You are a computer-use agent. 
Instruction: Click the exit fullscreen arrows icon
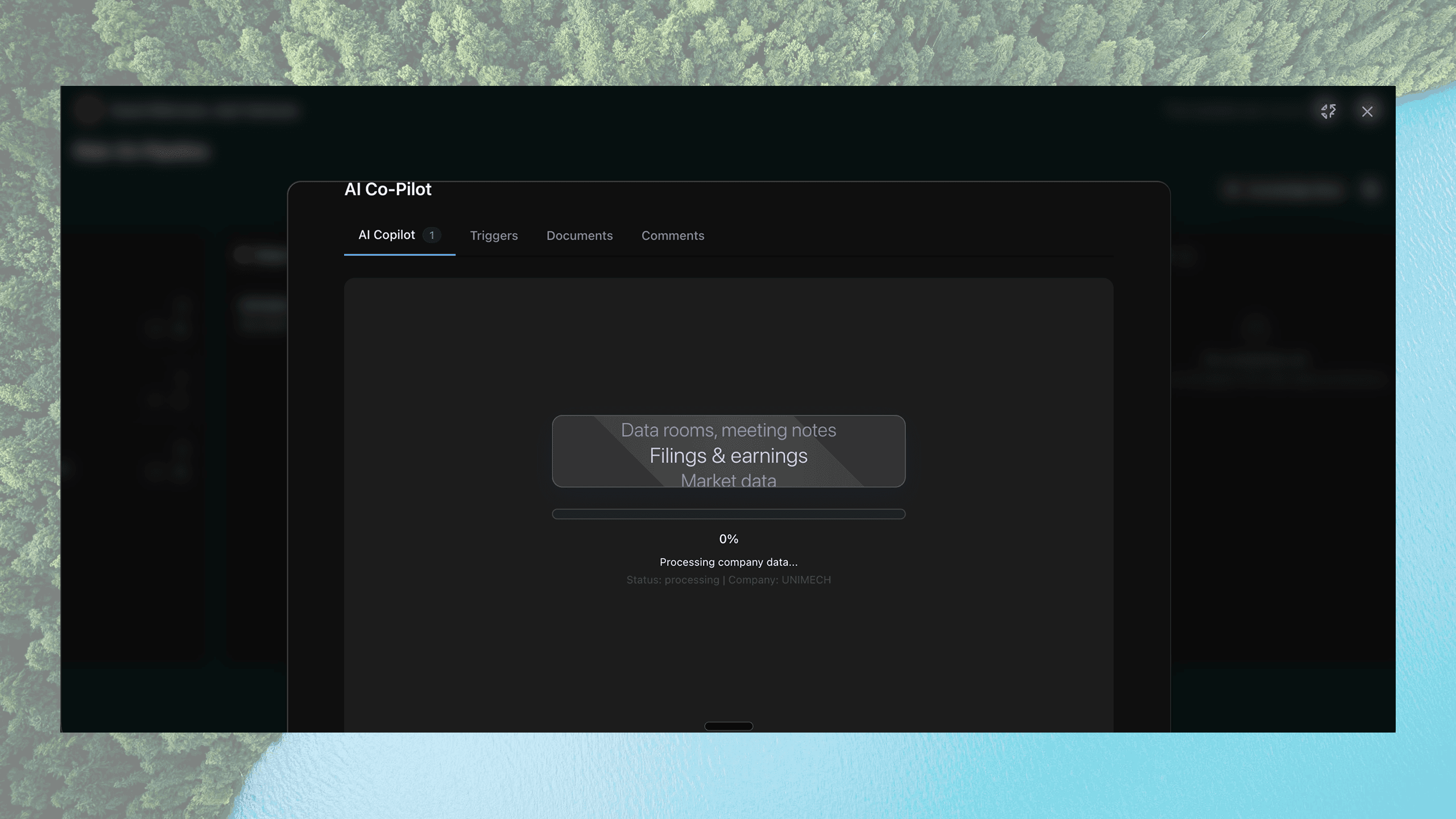1328,111
